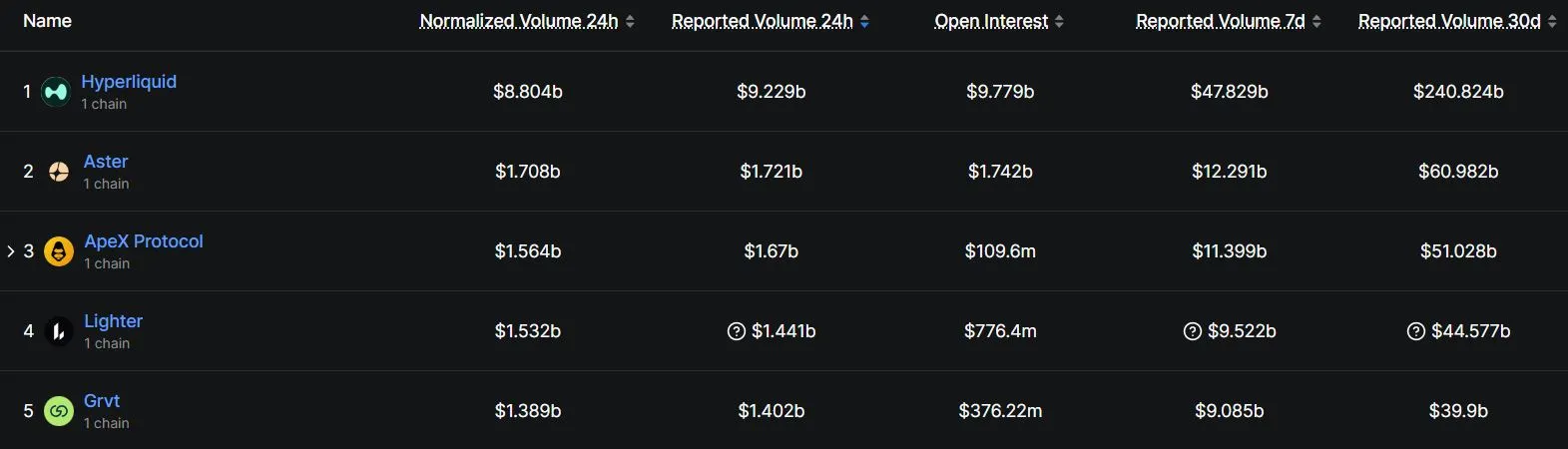The width and height of the screenshot is (1568, 449).
Task: Sort using Reported Volume 7d arrows
Action: [1316, 21]
